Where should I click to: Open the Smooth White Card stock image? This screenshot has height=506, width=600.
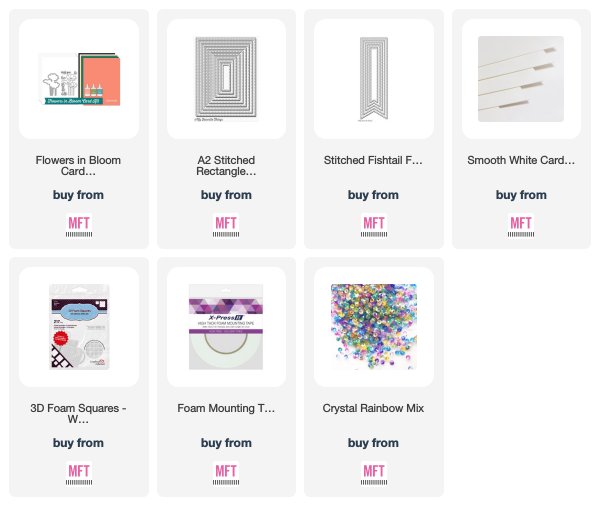[x=521, y=79]
